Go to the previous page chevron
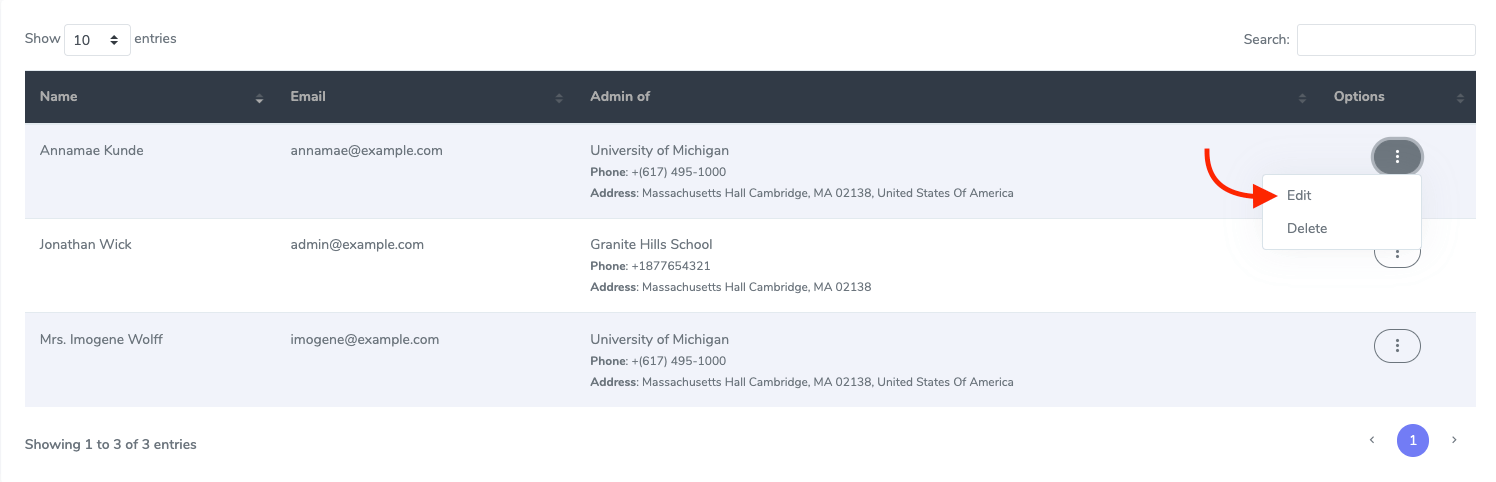The width and height of the screenshot is (1496, 482). tap(1372, 440)
